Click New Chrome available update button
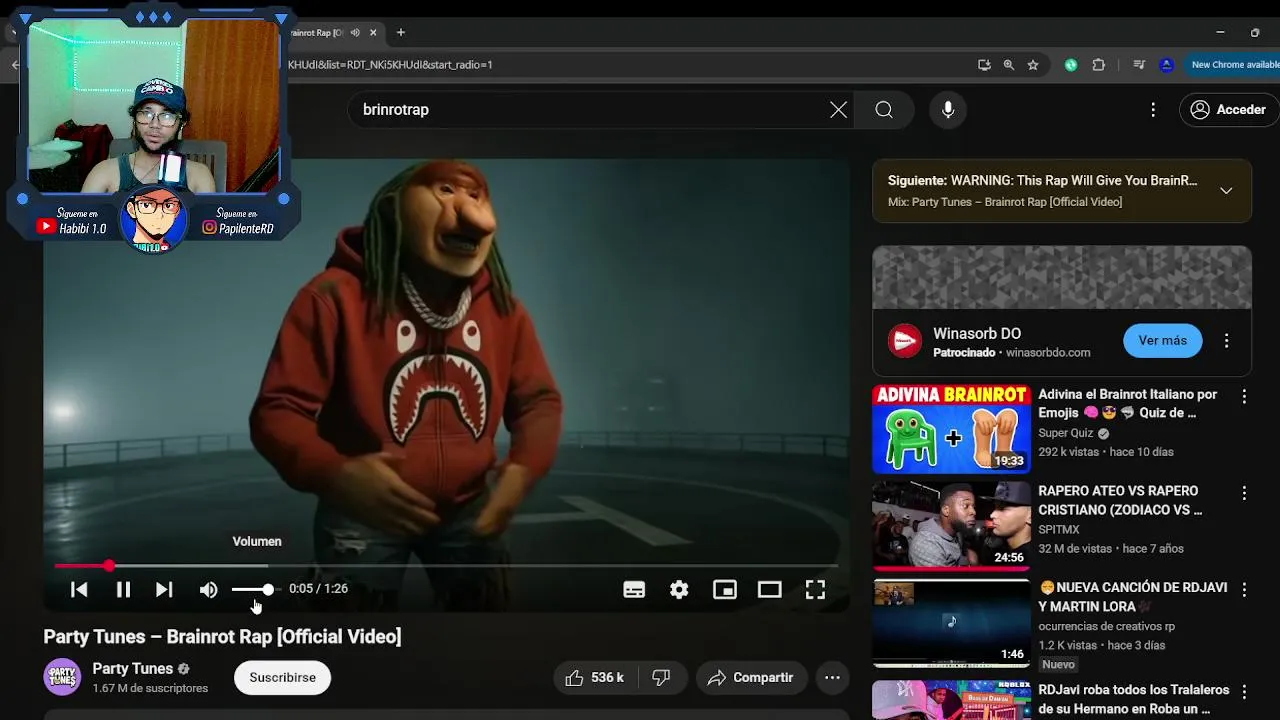1280x720 pixels. point(1234,65)
